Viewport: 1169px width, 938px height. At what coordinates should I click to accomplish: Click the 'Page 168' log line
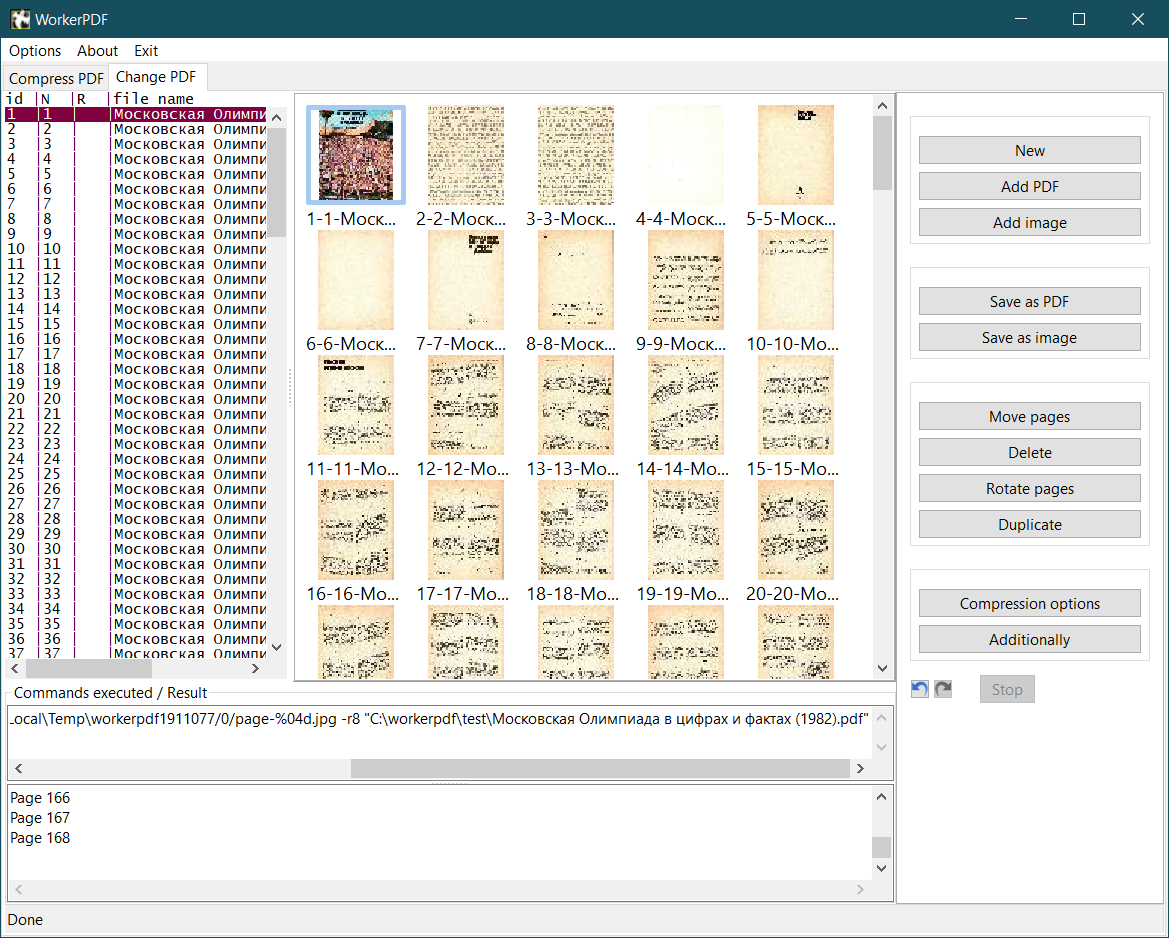[40, 838]
